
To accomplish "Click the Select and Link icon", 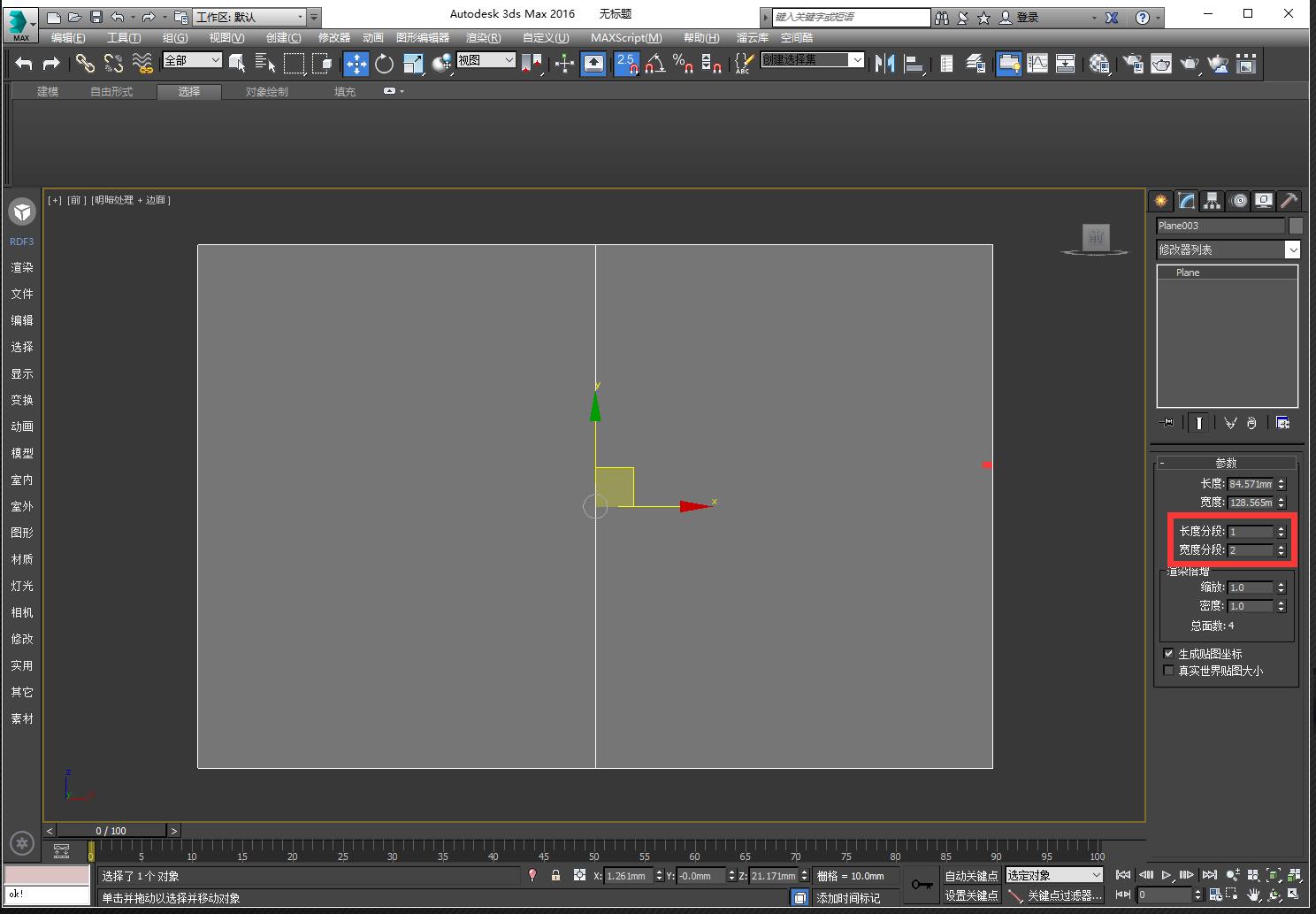I will (x=85, y=63).
